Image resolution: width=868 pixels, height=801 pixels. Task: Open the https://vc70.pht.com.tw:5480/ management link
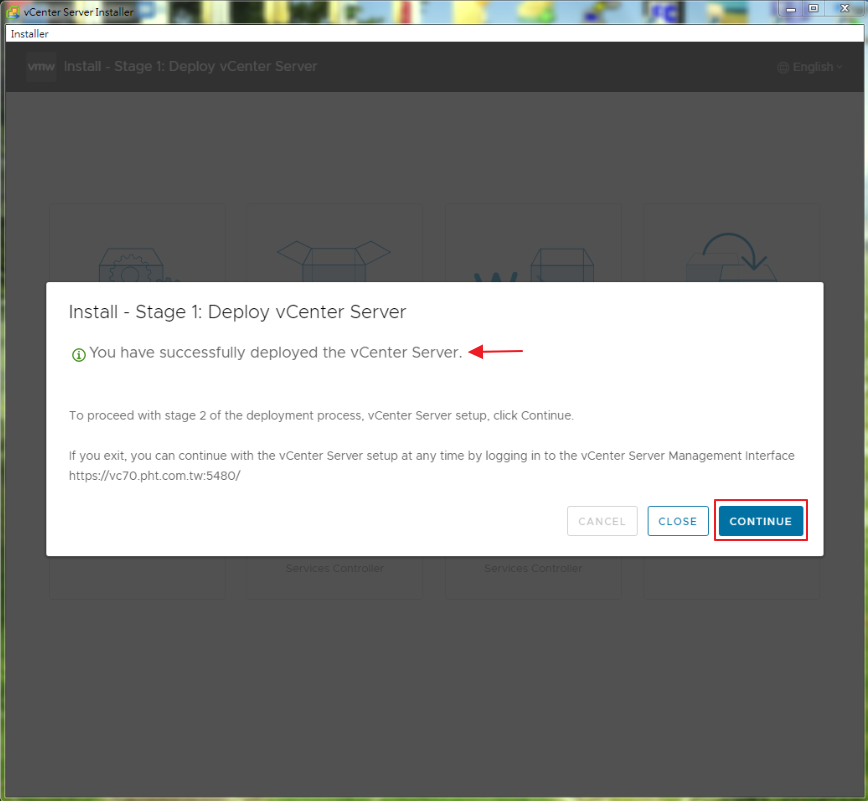coord(154,476)
